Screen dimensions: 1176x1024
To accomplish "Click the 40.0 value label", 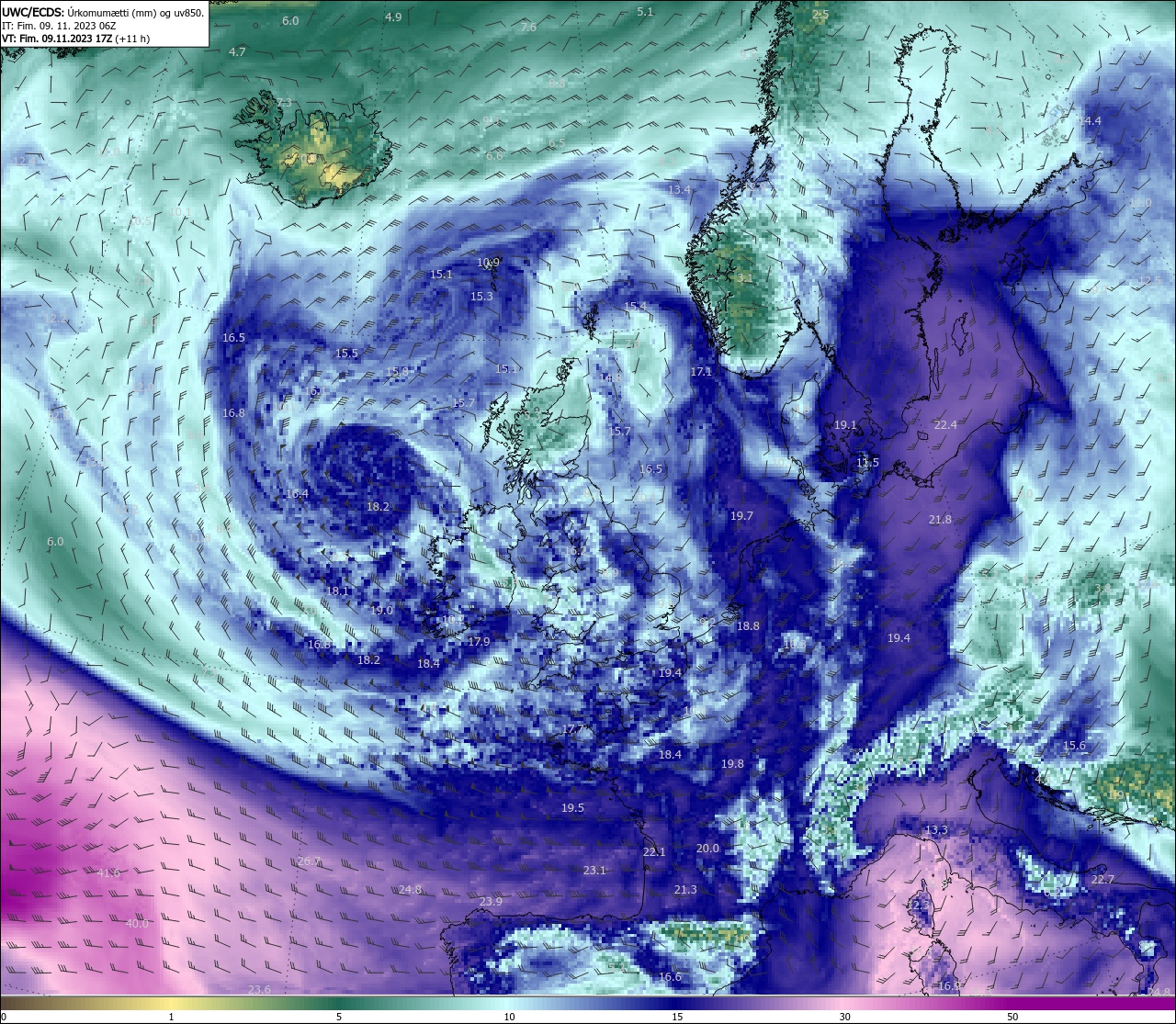I will 137,924.
